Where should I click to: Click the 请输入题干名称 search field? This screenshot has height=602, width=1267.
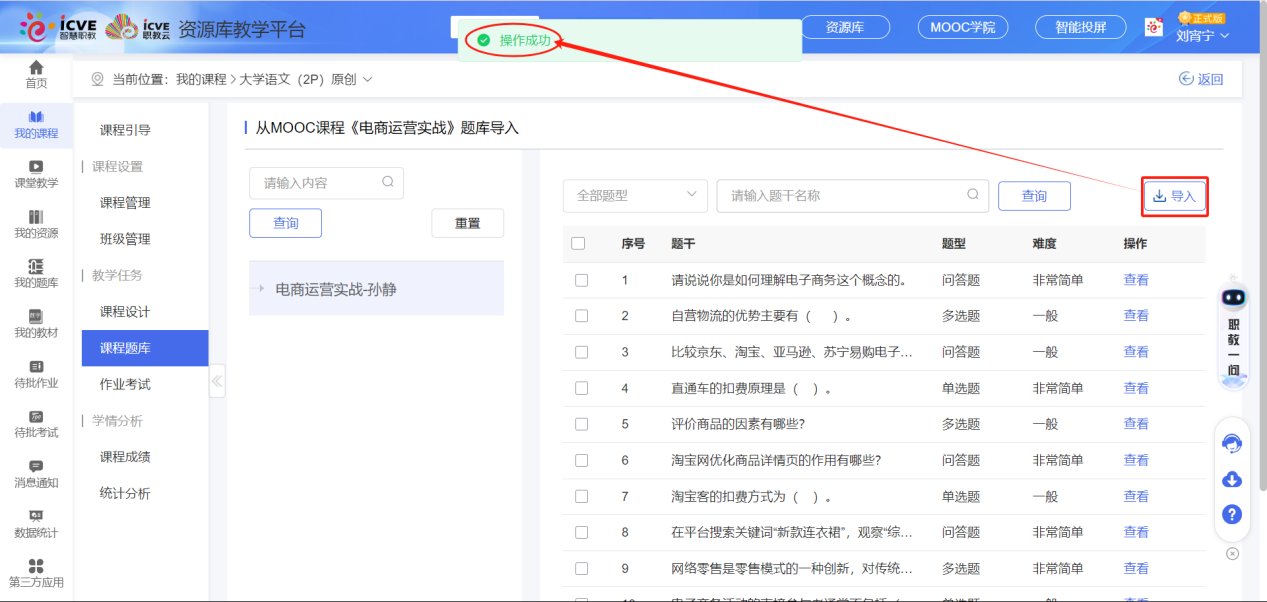pos(845,196)
